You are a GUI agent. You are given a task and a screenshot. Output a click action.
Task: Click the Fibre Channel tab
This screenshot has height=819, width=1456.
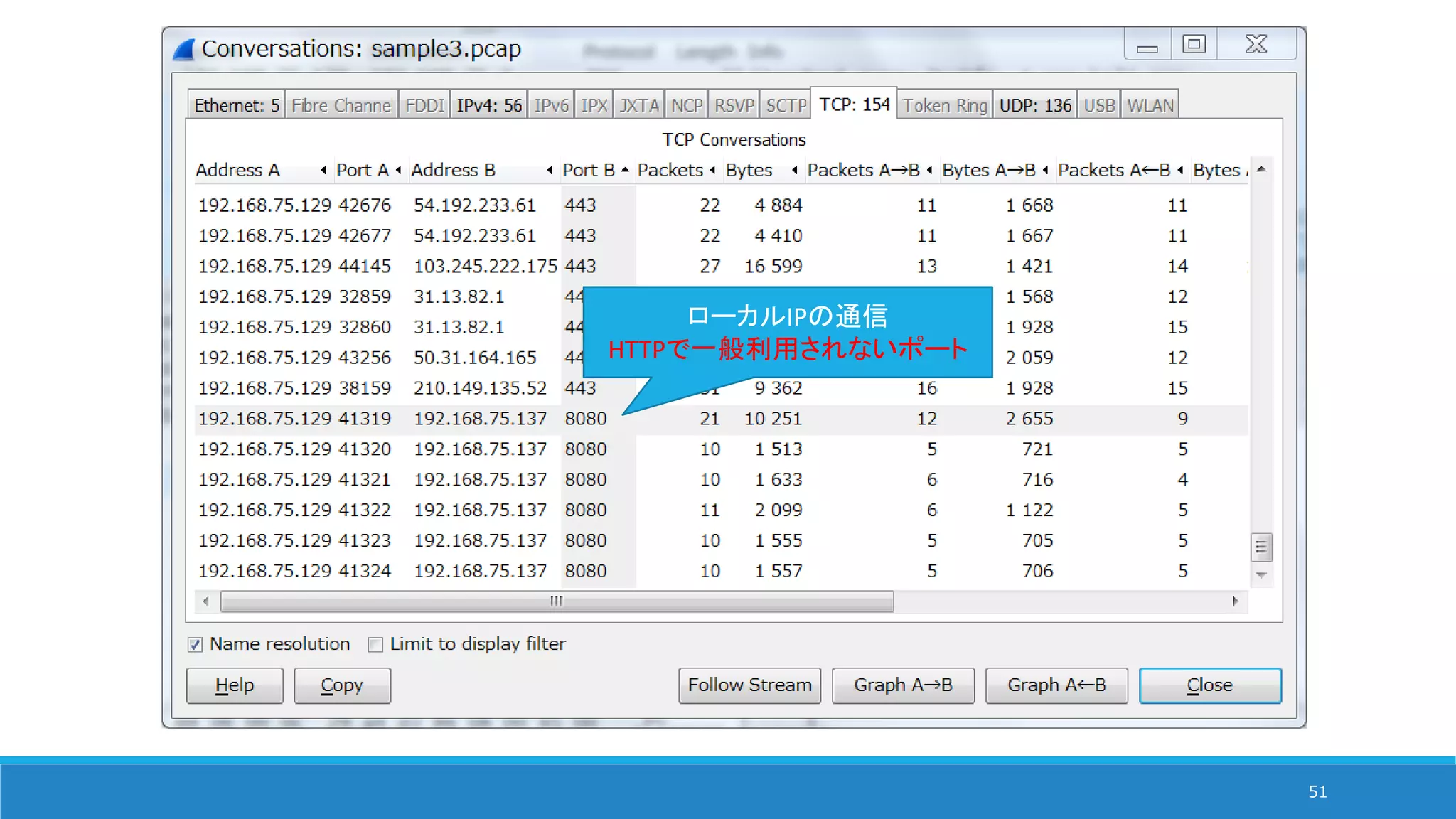tap(341, 105)
